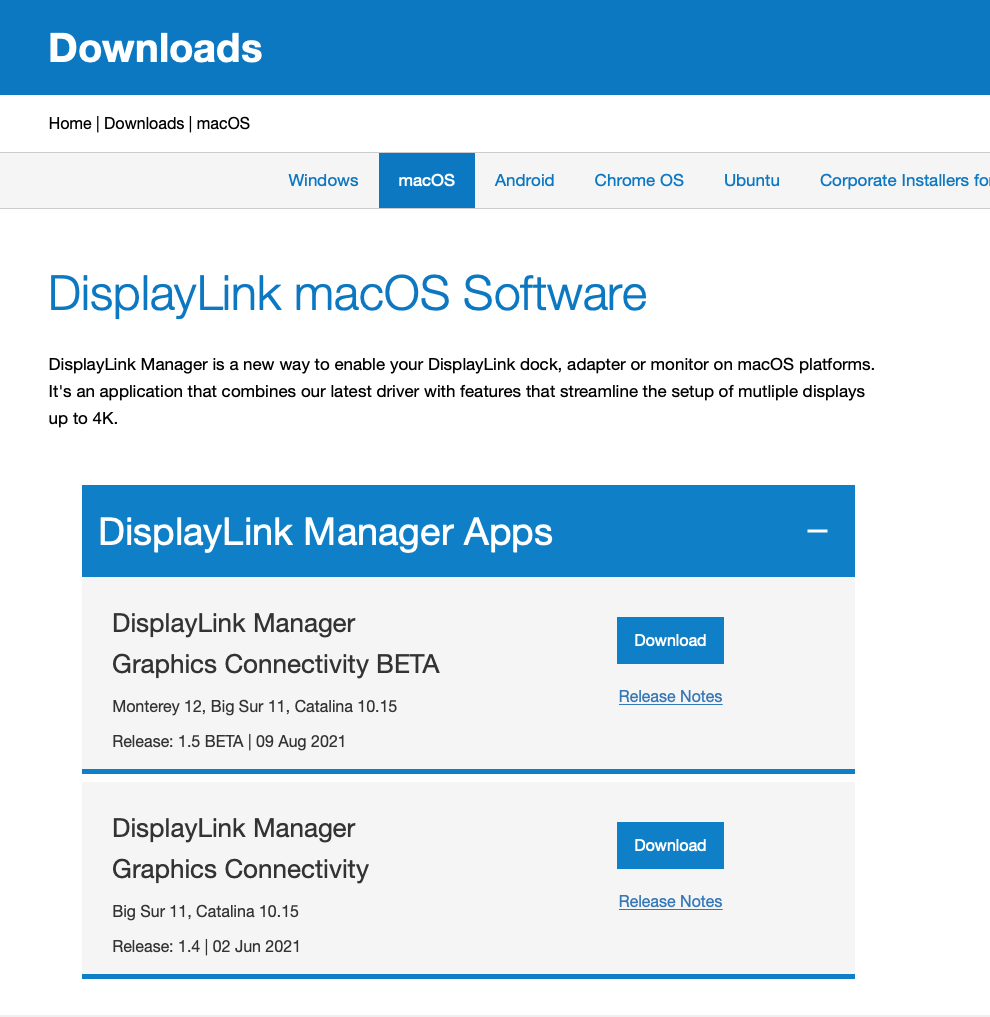Image resolution: width=990 pixels, height=1017 pixels.
Task: Click the macOS breadcrumb item
Action: 223,123
